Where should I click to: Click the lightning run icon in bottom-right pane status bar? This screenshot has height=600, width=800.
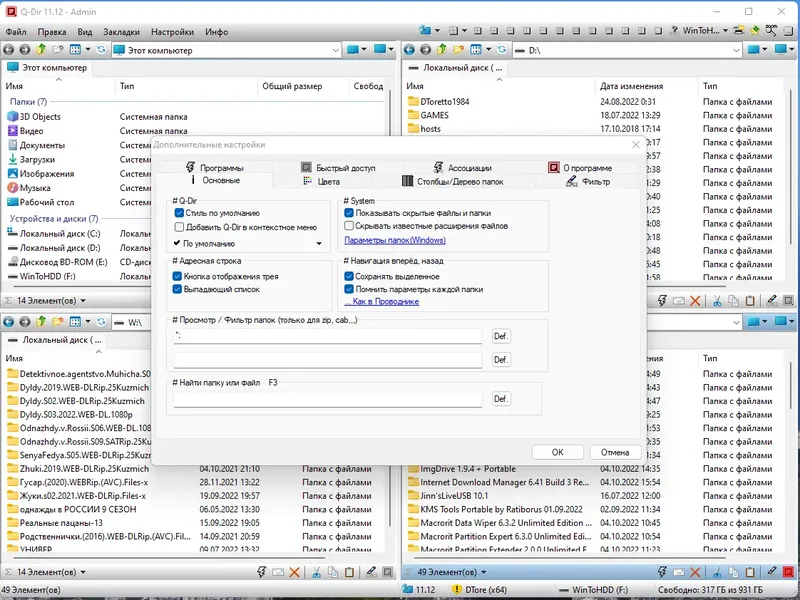[x=662, y=572]
